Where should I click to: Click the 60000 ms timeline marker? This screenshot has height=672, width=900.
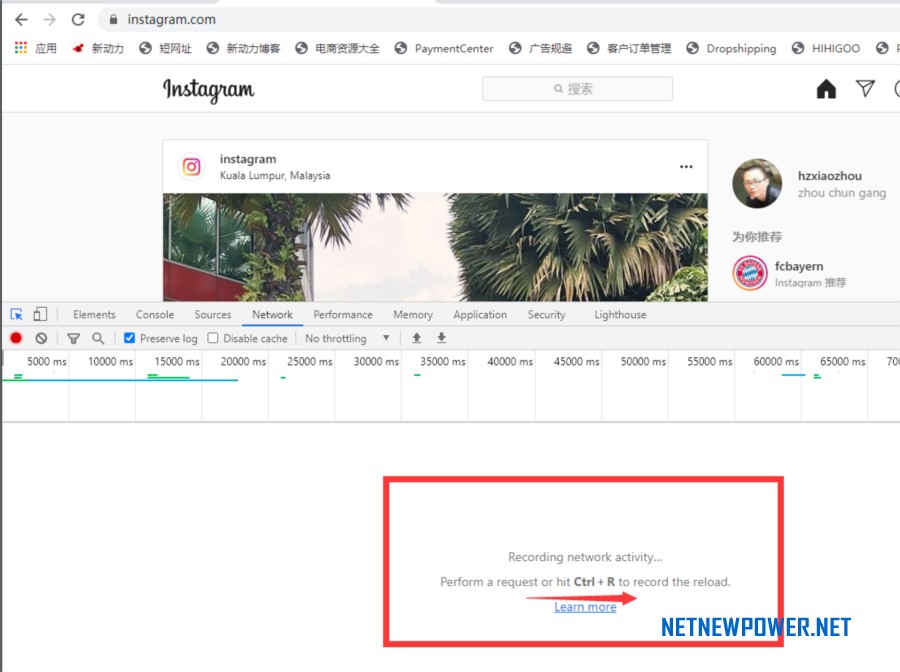(x=776, y=362)
